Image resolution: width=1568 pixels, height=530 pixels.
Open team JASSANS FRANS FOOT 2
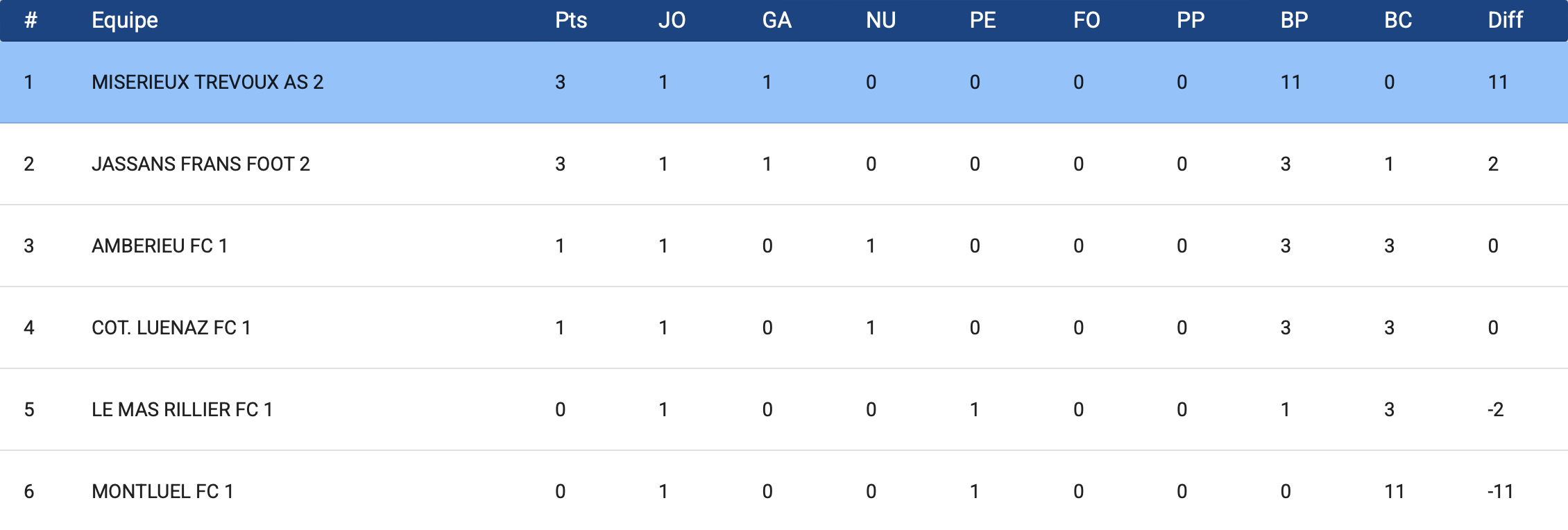coord(201,164)
